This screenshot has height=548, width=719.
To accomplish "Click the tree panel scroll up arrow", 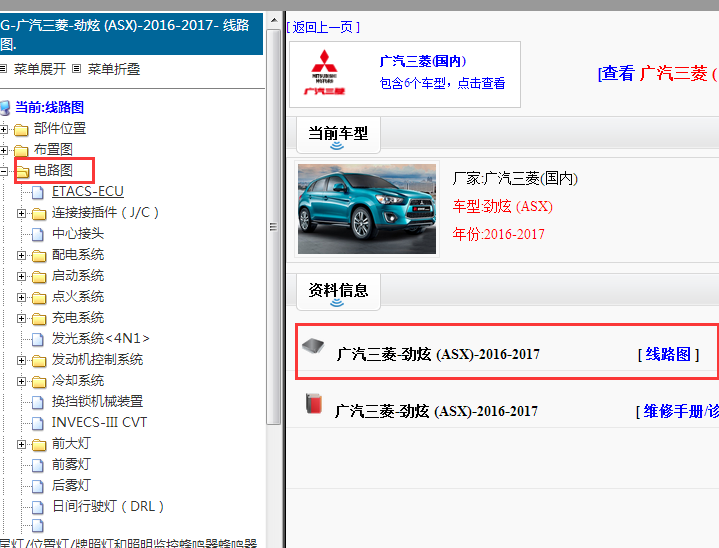I will click(x=273, y=21).
